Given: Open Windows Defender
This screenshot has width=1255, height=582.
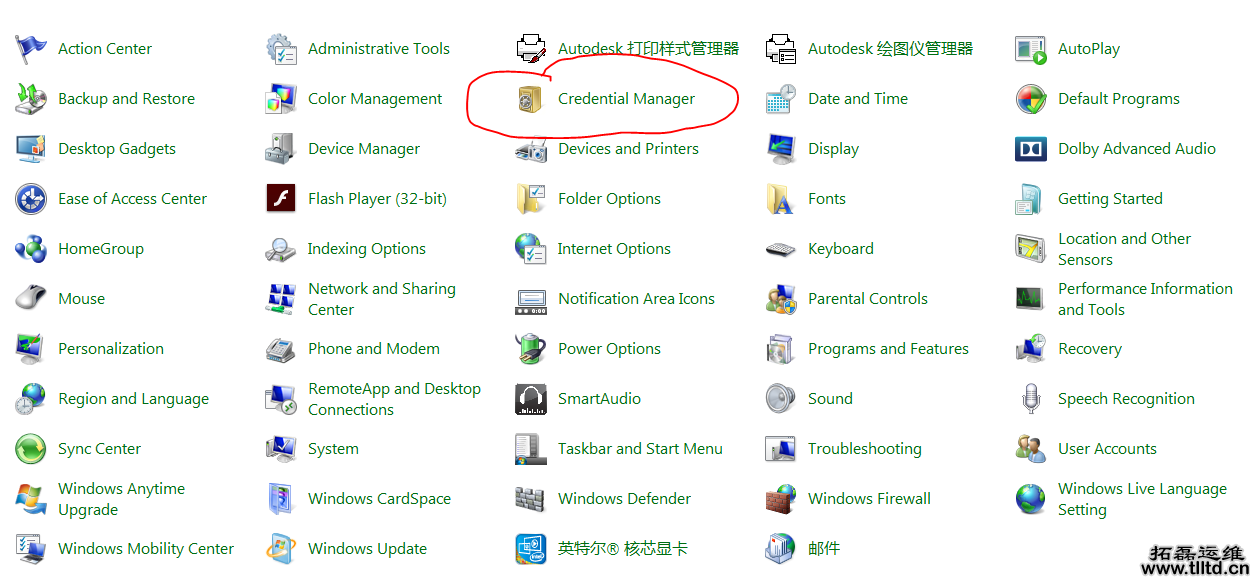Looking at the screenshot, I should click(623, 498).
